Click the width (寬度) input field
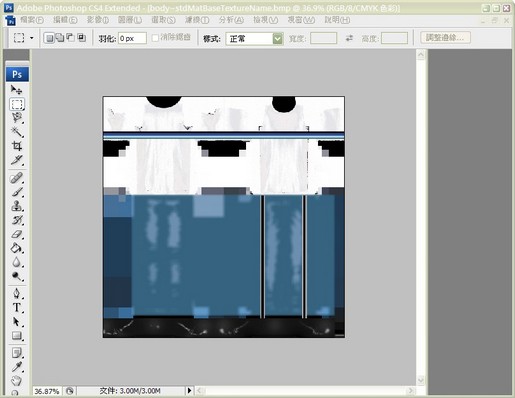 point(323,38)
